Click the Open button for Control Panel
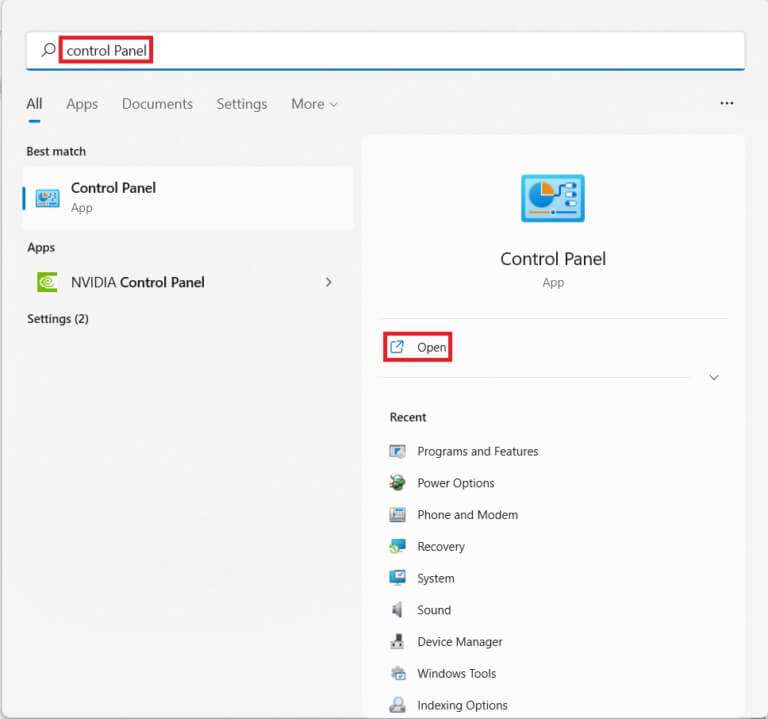 click(418, 347)
